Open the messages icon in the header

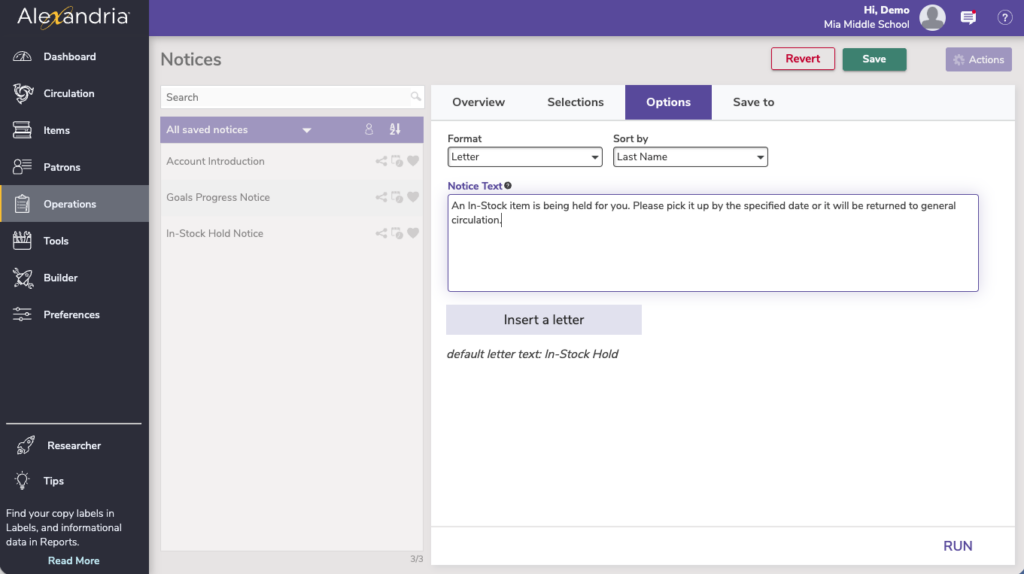[968, 17]
